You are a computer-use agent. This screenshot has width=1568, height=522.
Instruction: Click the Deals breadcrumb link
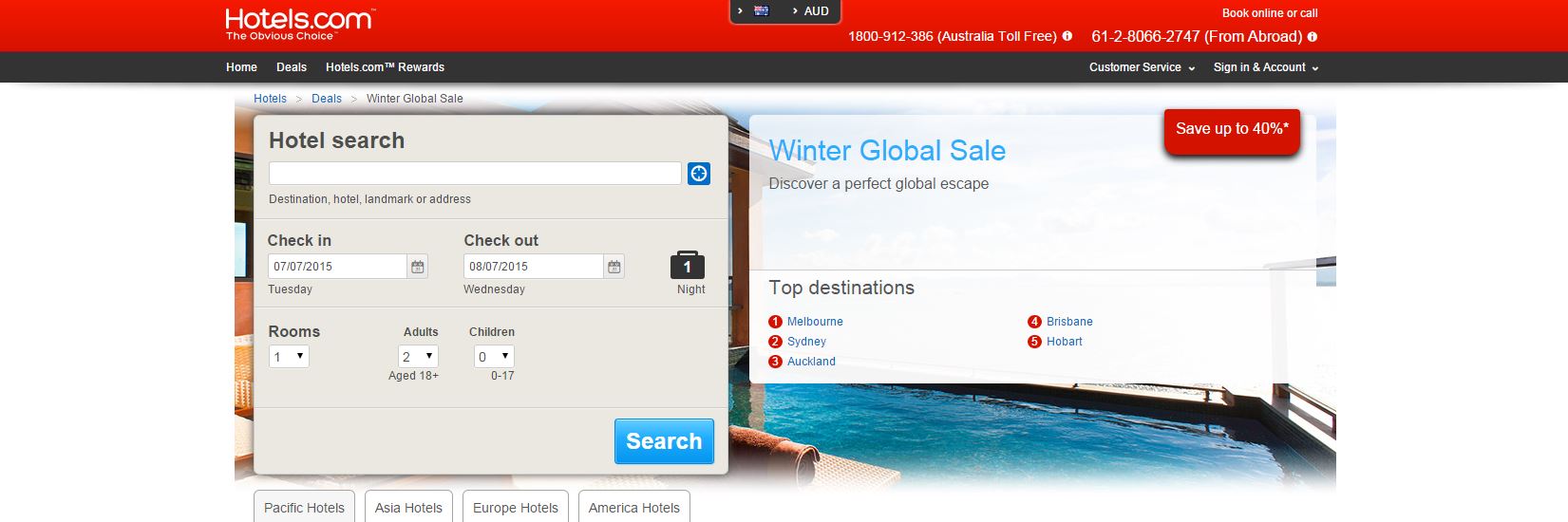tap(327, 99)
